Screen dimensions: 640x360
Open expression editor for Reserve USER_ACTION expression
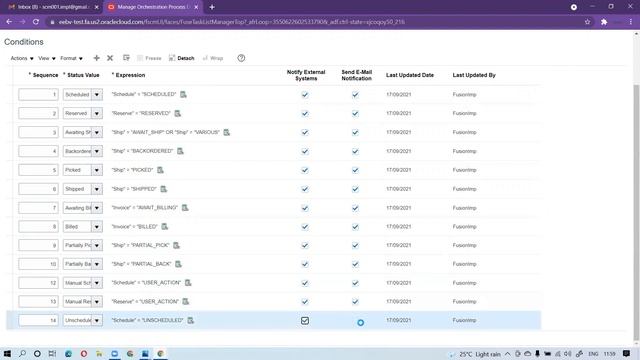(186, 301)
